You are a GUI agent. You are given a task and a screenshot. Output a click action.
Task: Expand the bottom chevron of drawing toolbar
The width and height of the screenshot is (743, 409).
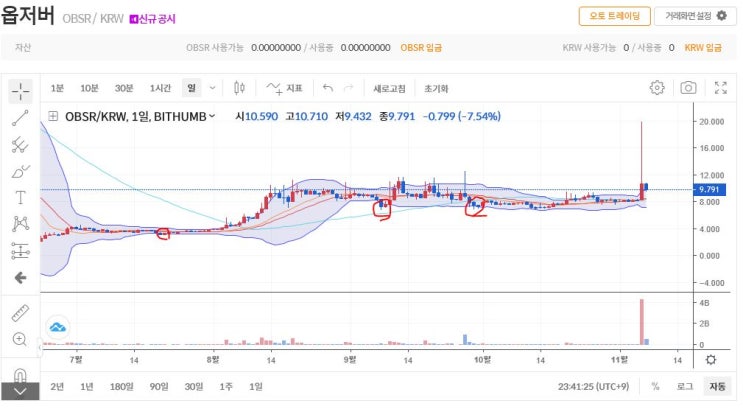[x=20, y=391]
